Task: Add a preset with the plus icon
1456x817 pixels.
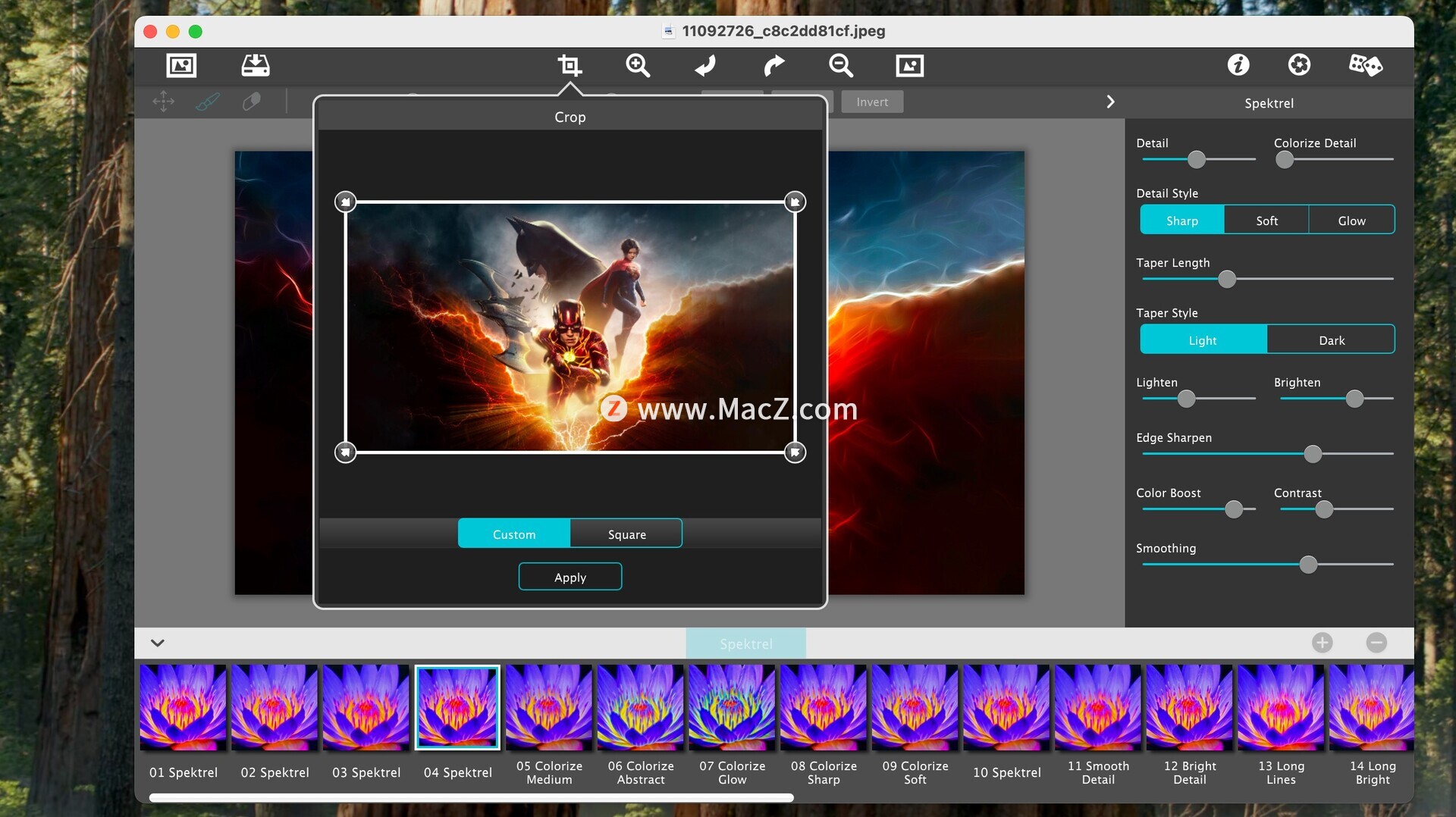Action: (x=1323, y=643)
